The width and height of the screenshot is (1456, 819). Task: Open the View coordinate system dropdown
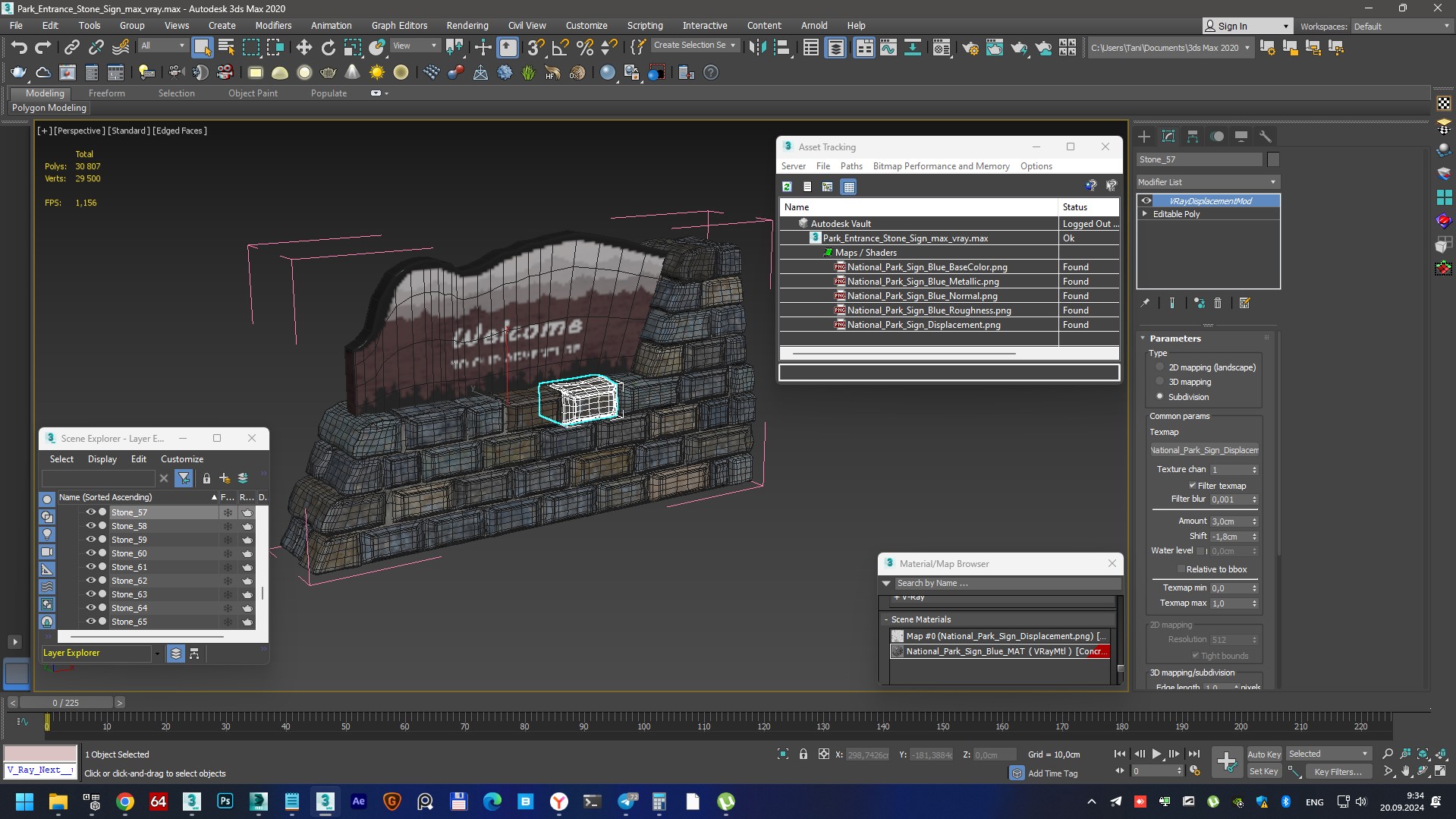coord(414,46)
